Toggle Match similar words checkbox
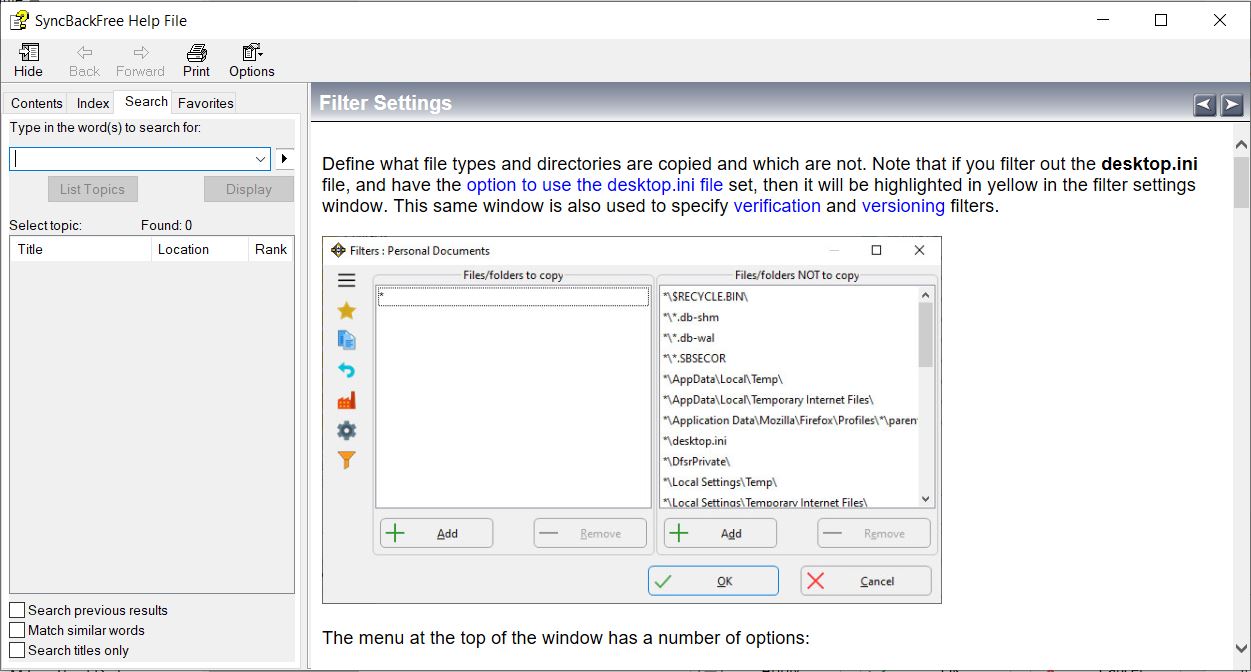The image size is (1251, 672). point(17,630)
